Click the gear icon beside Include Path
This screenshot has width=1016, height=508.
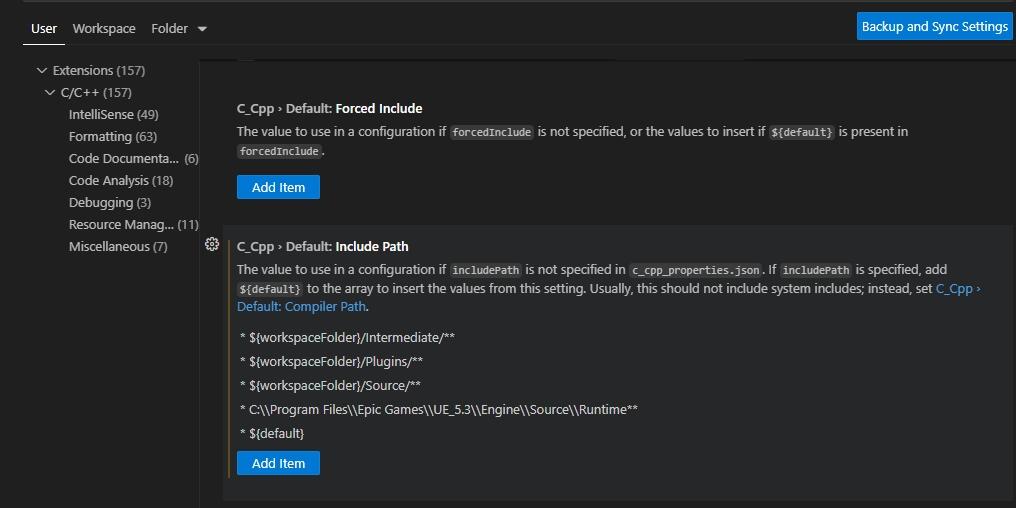[x=212, y=245]
